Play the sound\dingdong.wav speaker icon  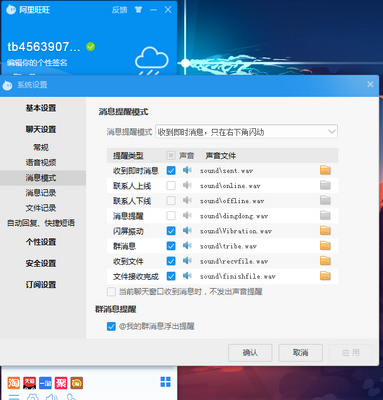(x=187, y=215)
